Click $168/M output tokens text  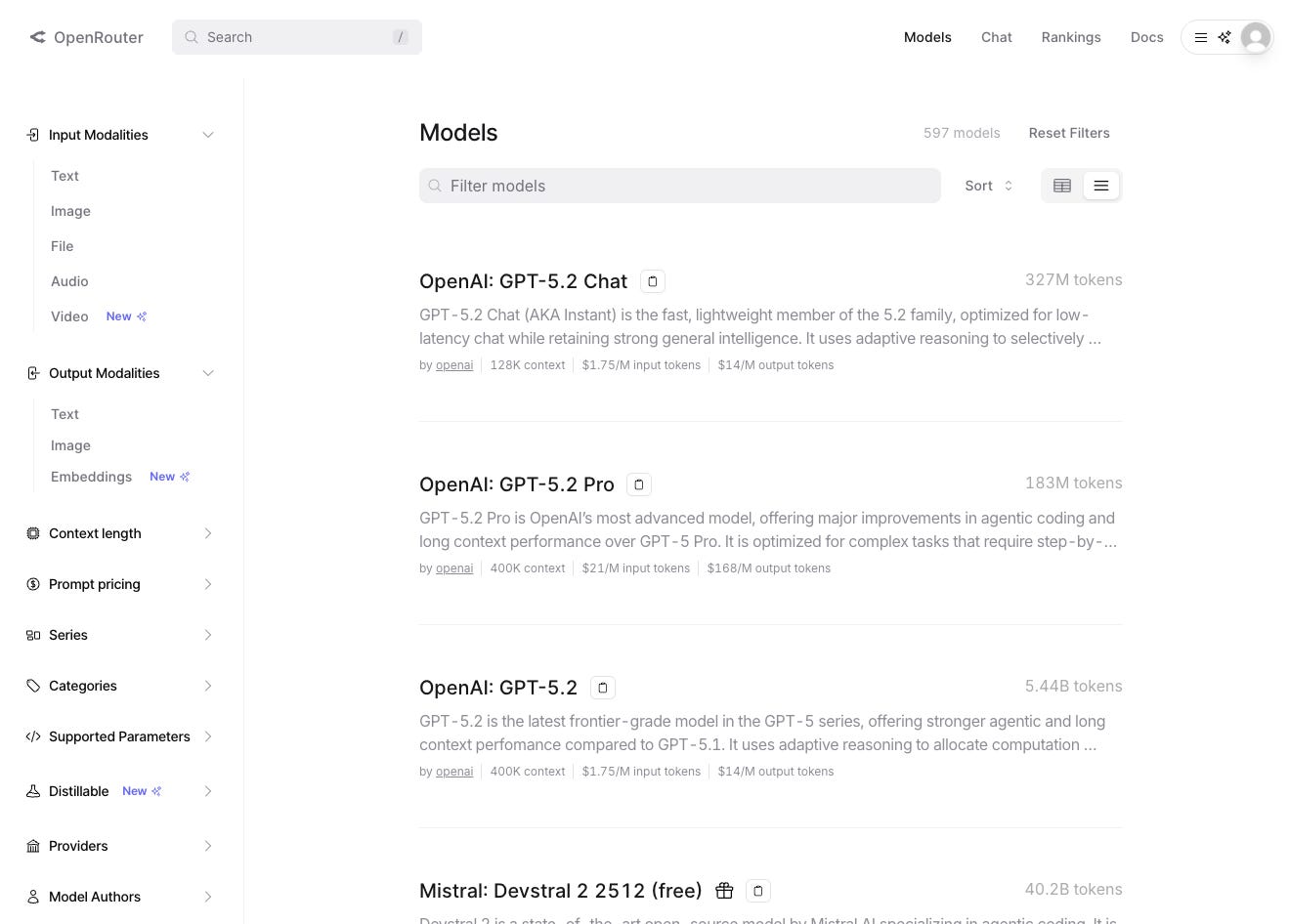click(x=769, y=568)
